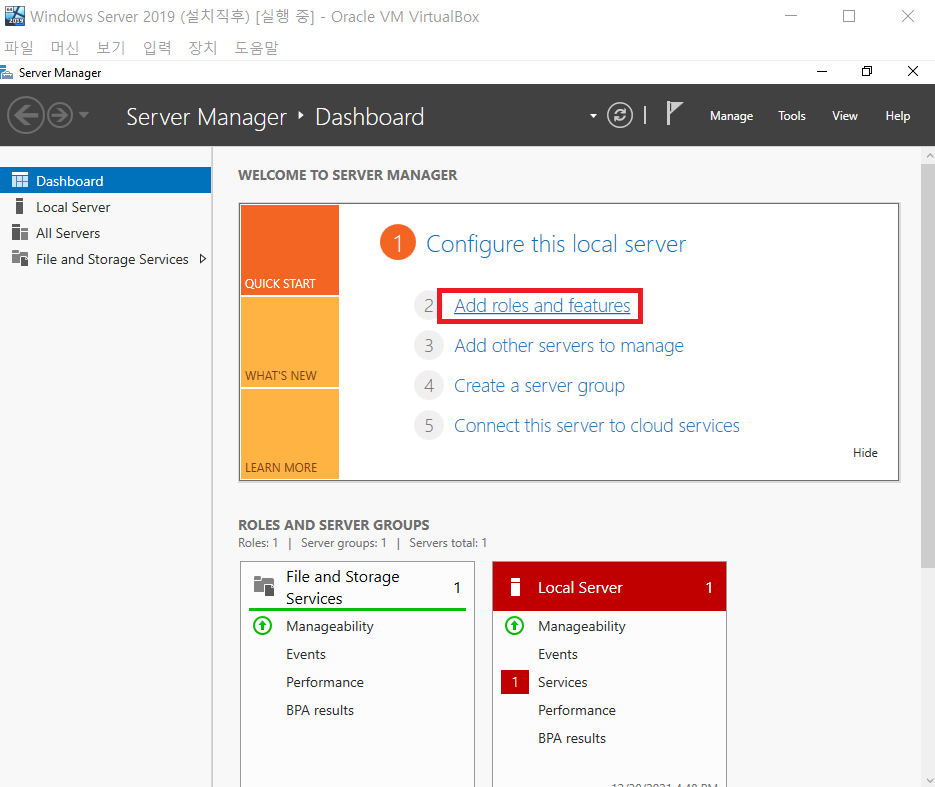Click the scrollbar up arrow
Viewport: 935px width, 787px height.
coord(928,156)
